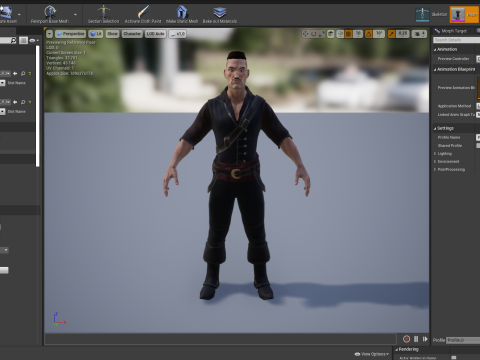Open the Show menu in viewport
The image size is (480, 360).
pyautogui.click(x=113, y=34)
